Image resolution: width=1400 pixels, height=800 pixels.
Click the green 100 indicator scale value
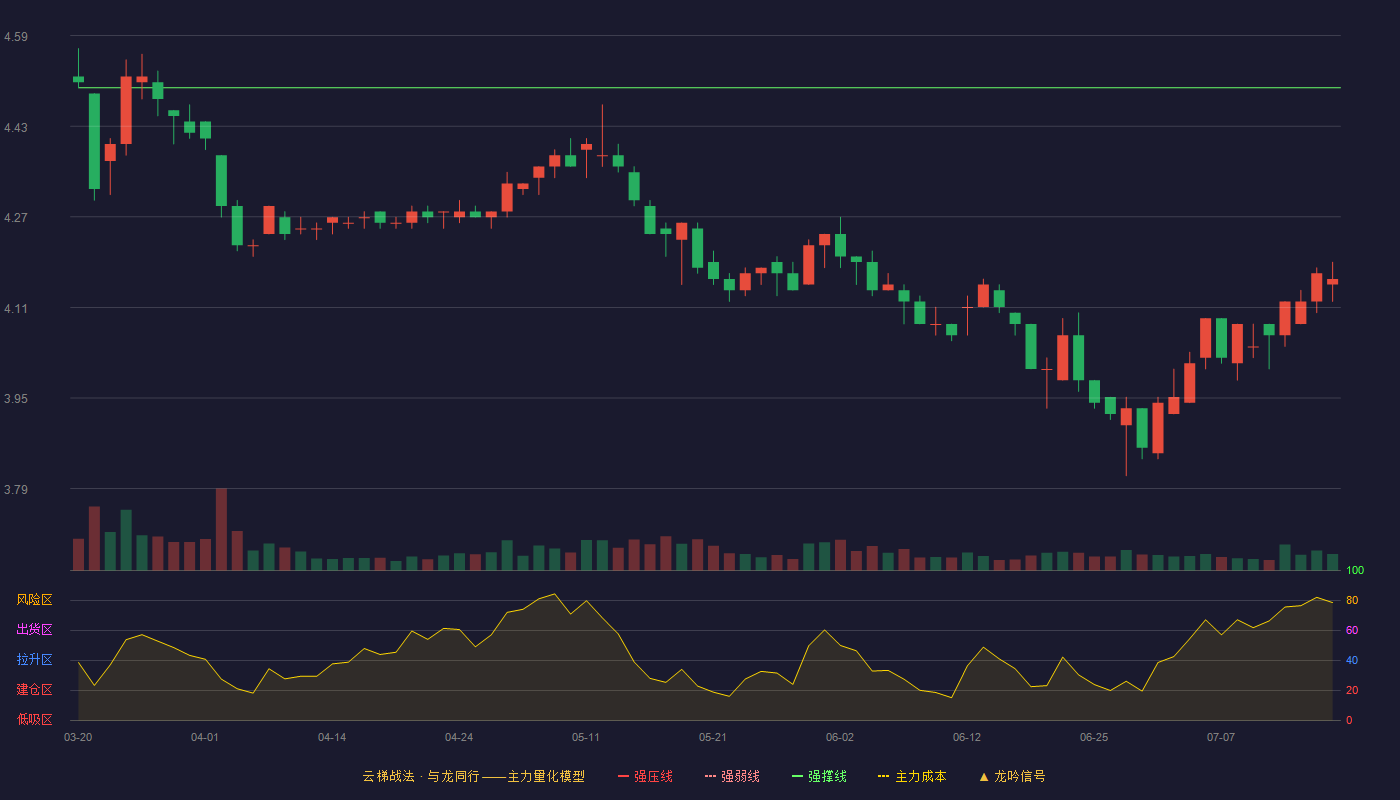(x=1355, y=570)
